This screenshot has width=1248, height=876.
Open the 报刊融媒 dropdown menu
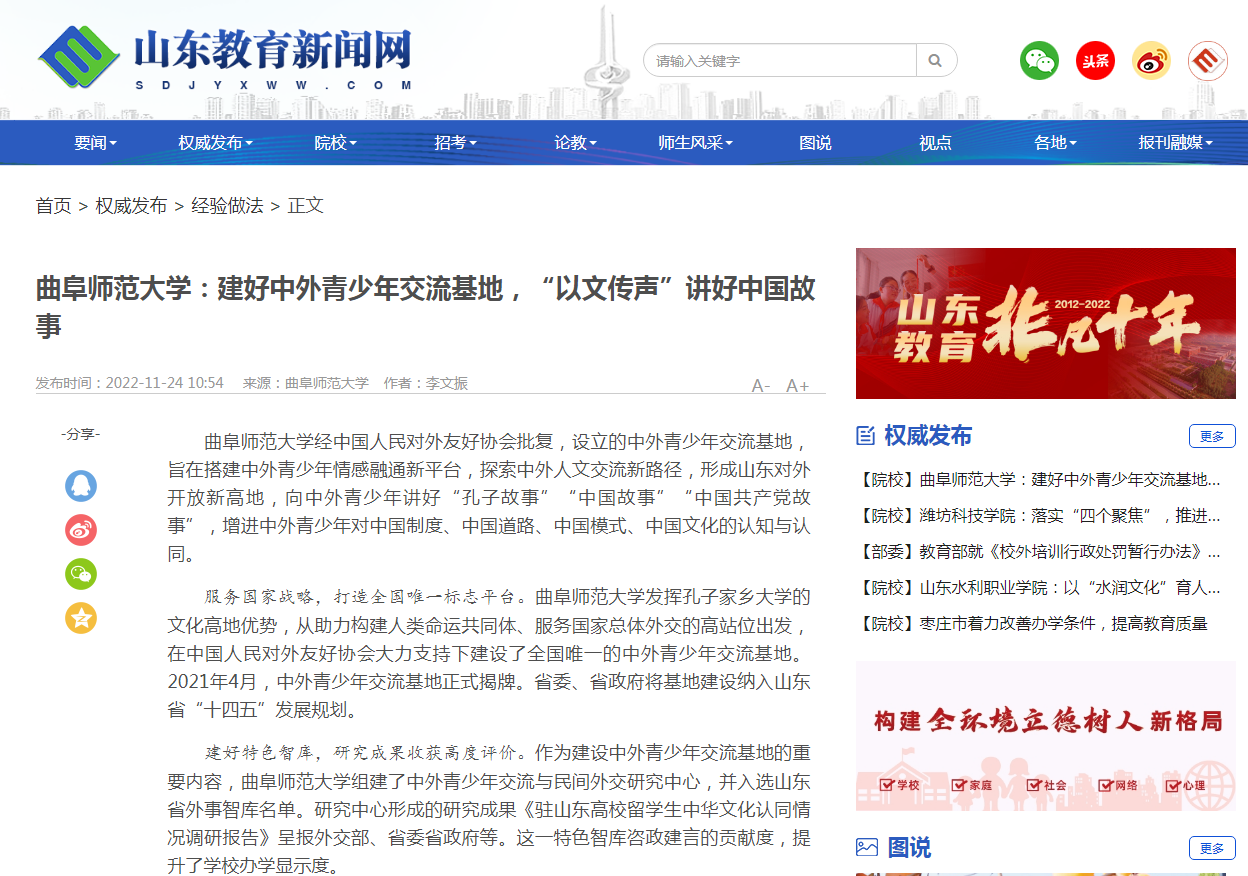click(x=1175, y=143)
